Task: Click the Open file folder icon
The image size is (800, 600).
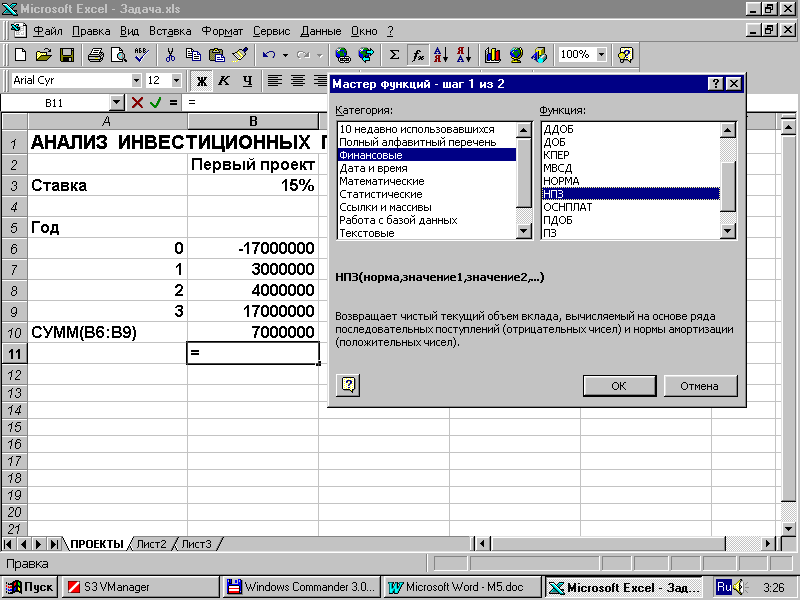Action: click(44, 55)
